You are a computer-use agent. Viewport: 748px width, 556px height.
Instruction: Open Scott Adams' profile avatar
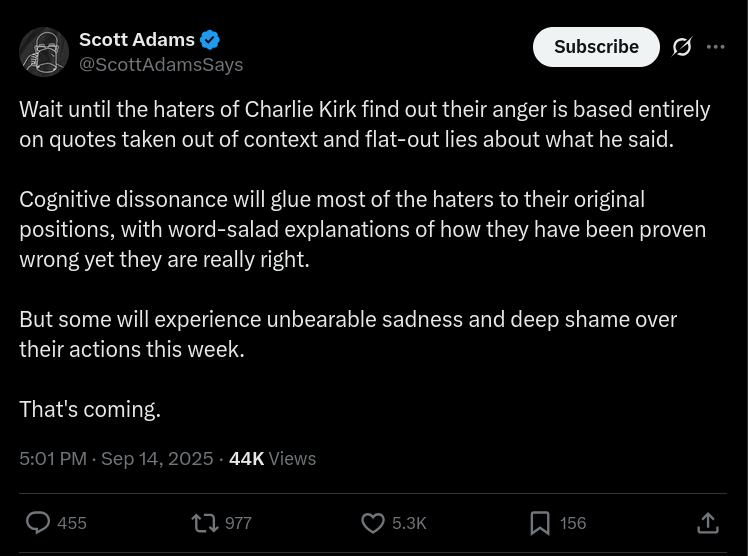(45, 52)
